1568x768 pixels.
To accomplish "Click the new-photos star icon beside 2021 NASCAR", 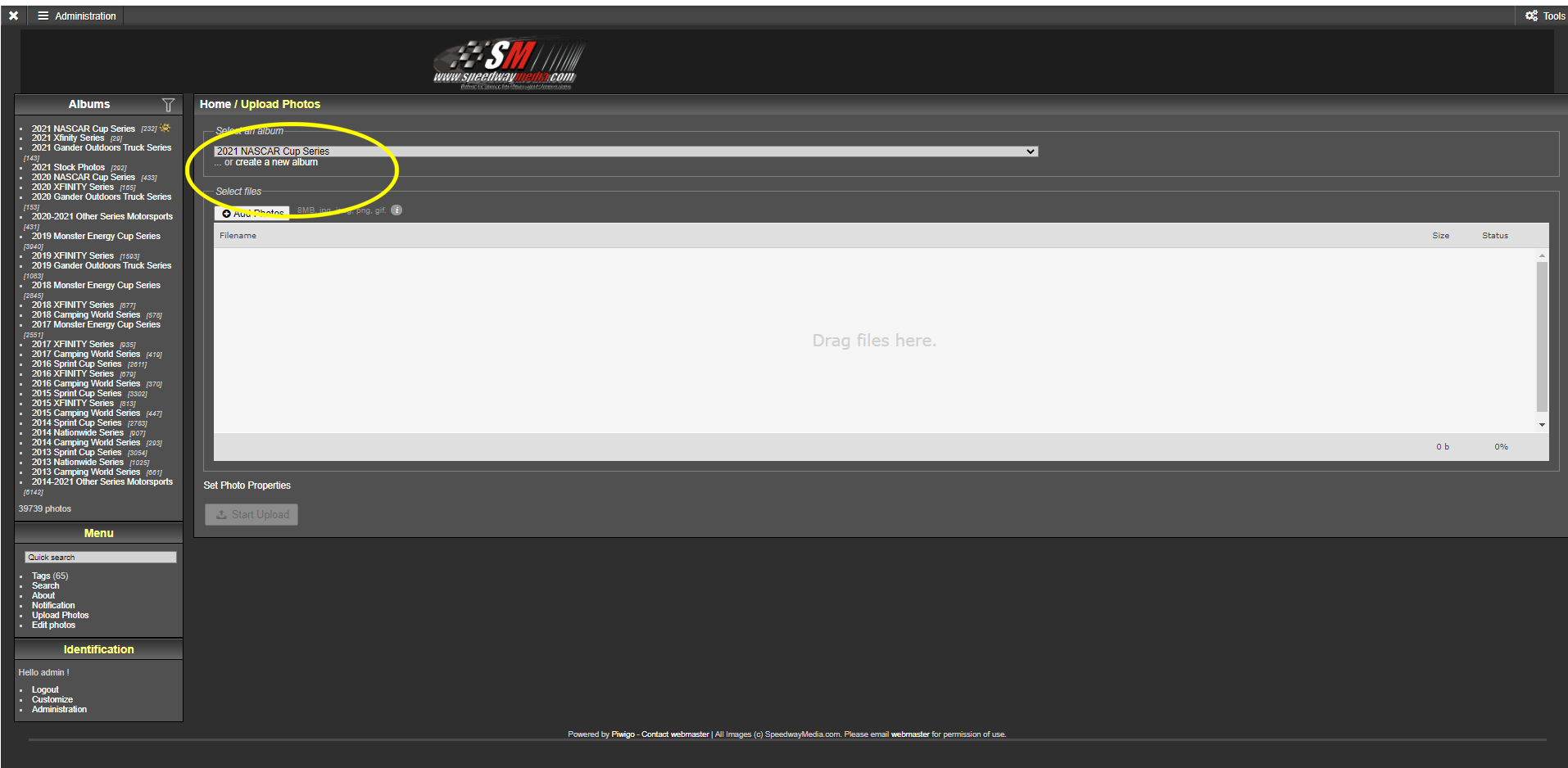I will 165,129.
